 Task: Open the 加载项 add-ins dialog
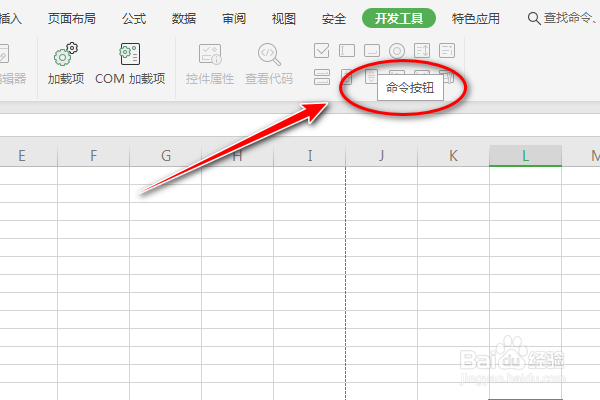coord(66,64)
